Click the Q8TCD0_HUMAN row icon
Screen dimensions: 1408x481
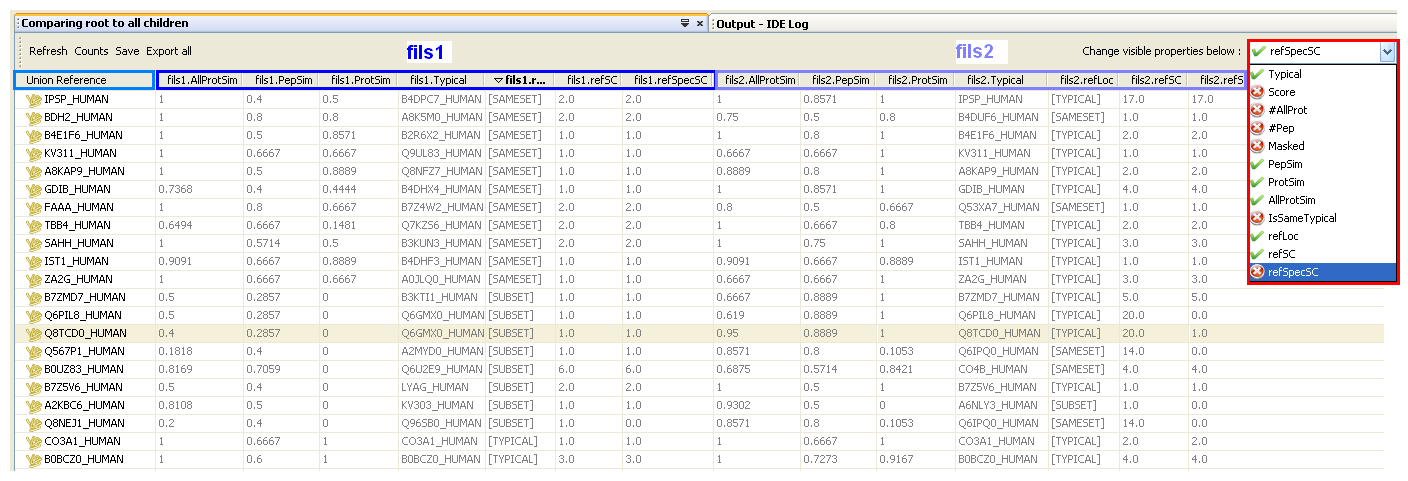33,334
